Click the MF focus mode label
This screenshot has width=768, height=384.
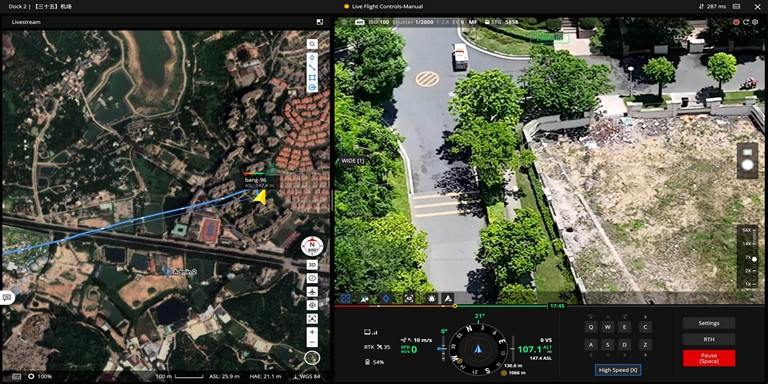tap(473, 22)
